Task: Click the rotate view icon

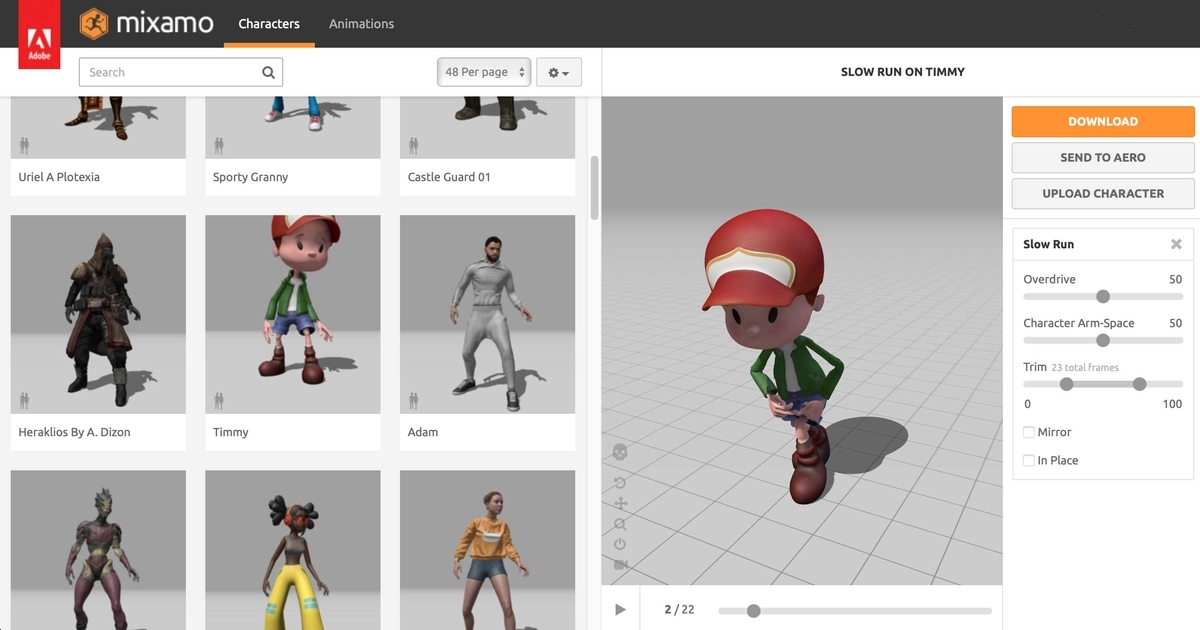Action: click(x=620, y=483)
